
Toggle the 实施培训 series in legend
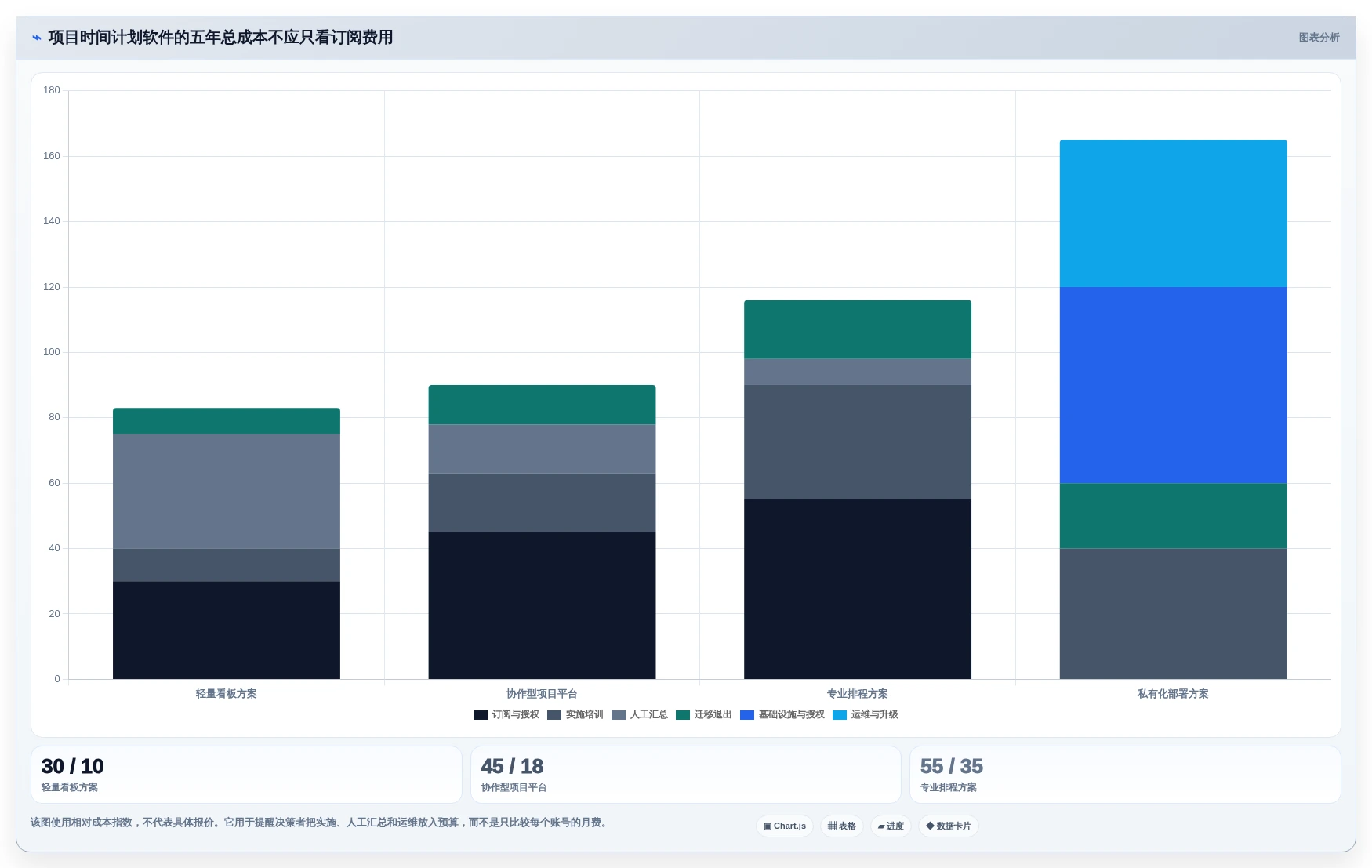[575, 714]
